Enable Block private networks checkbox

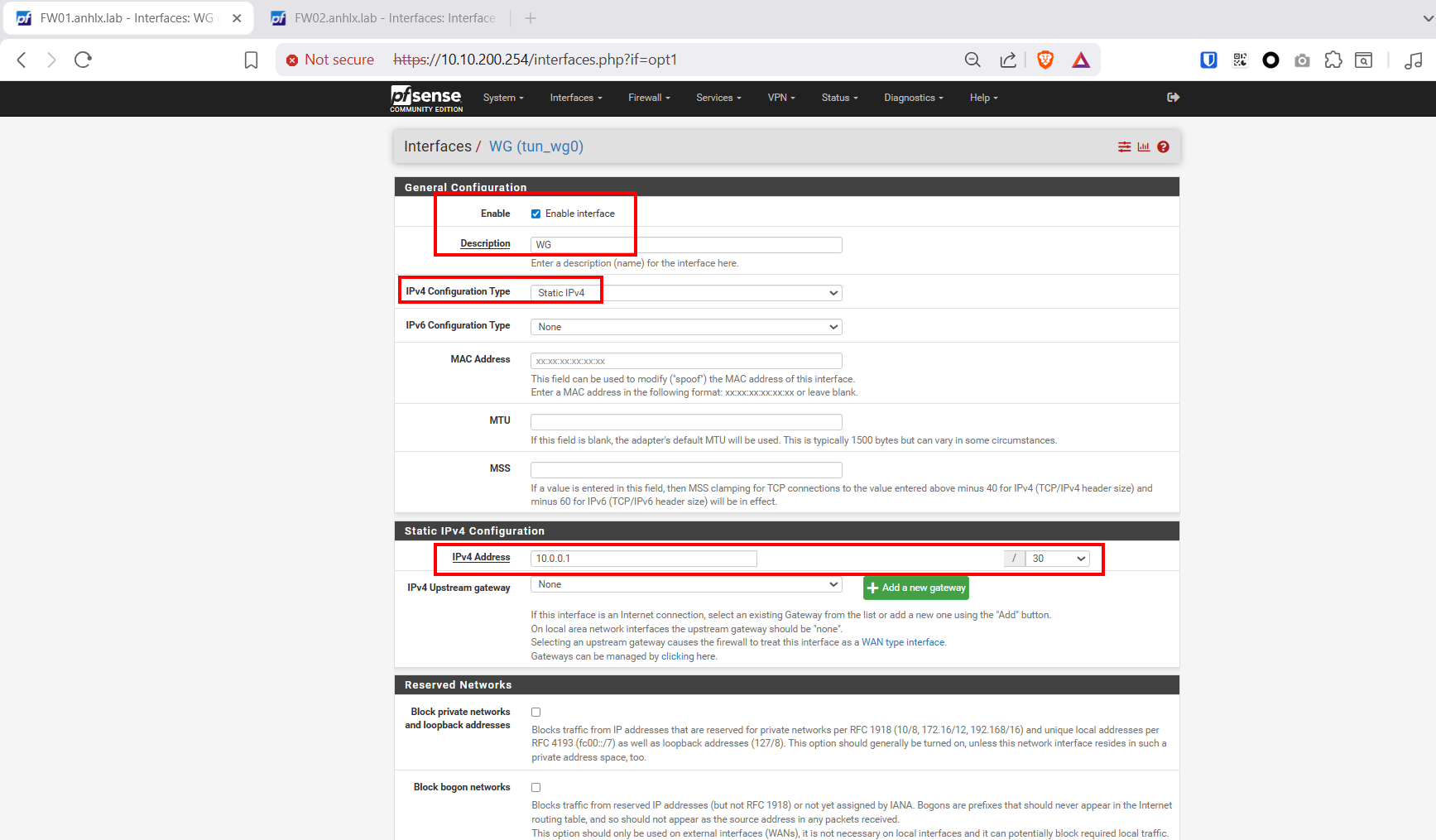click(x=535, y=712)
